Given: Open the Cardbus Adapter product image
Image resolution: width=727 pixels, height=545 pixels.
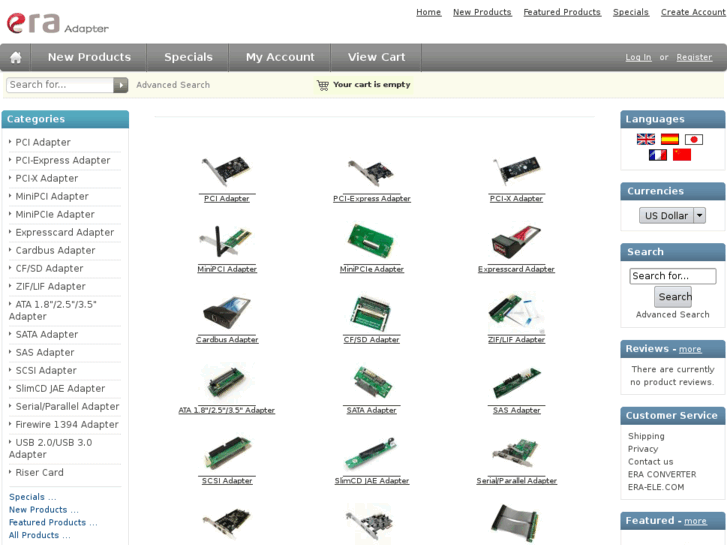Looking at the screenshot, I should pos(227,313).
